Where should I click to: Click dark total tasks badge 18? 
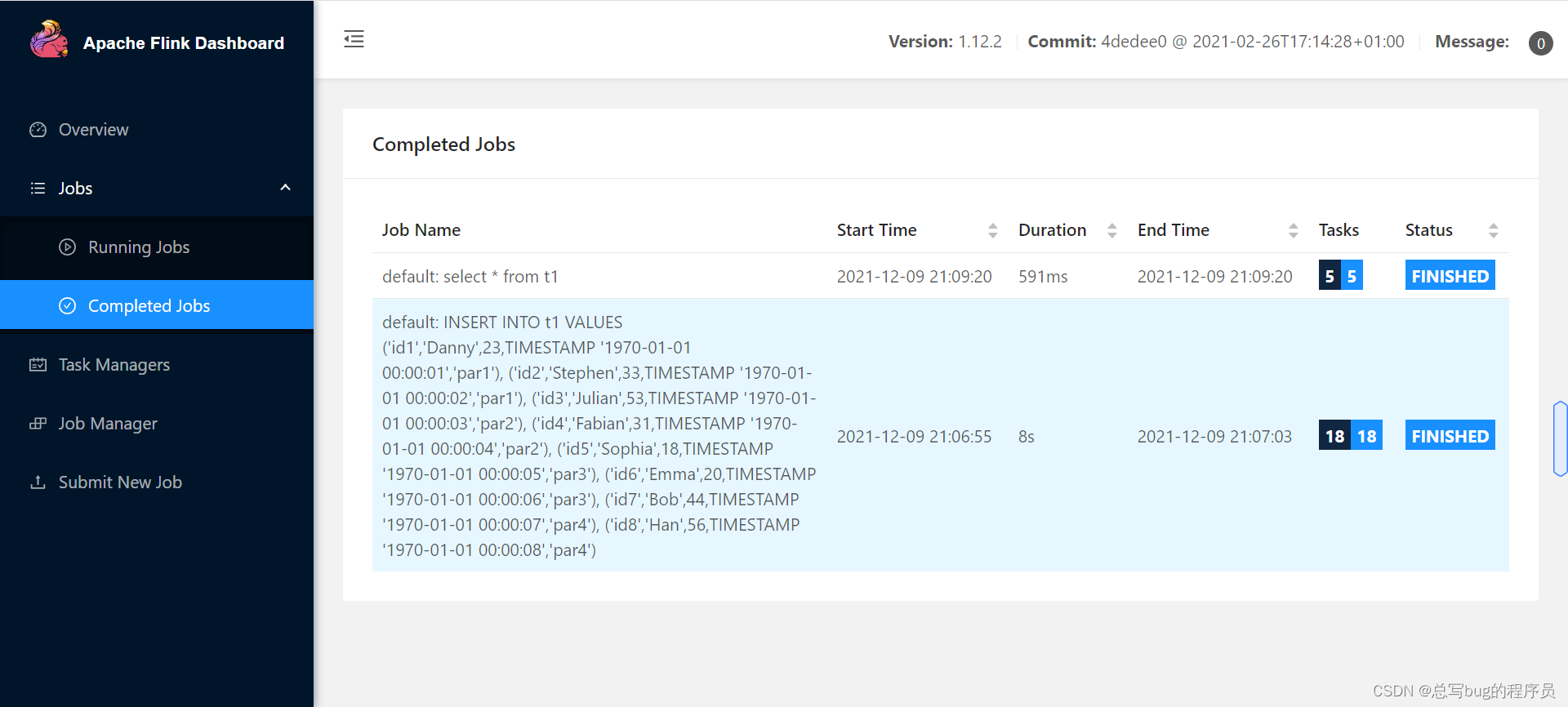click(x=1334, y=436)
